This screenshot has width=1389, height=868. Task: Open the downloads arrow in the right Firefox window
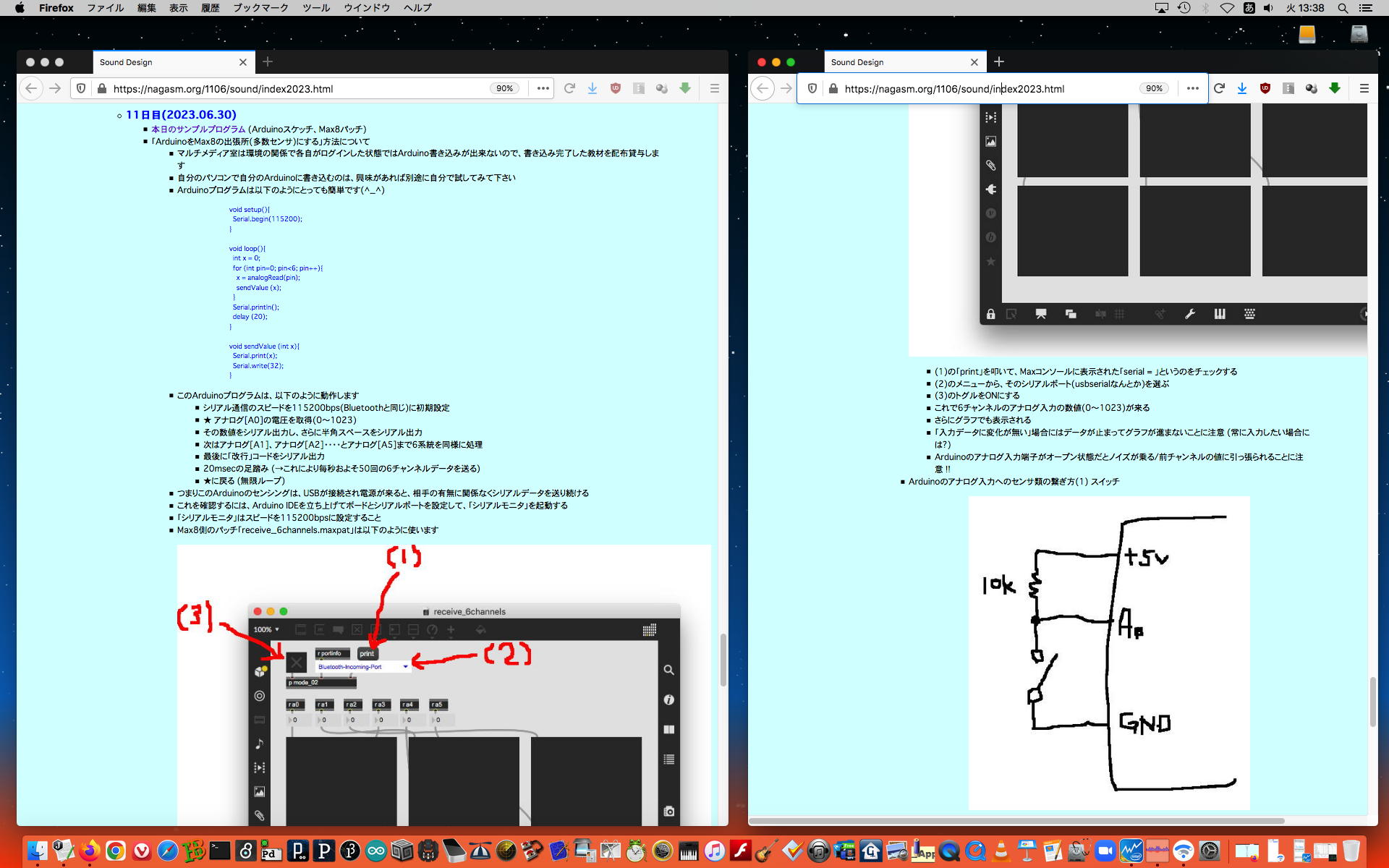[x=1242, y=88]
